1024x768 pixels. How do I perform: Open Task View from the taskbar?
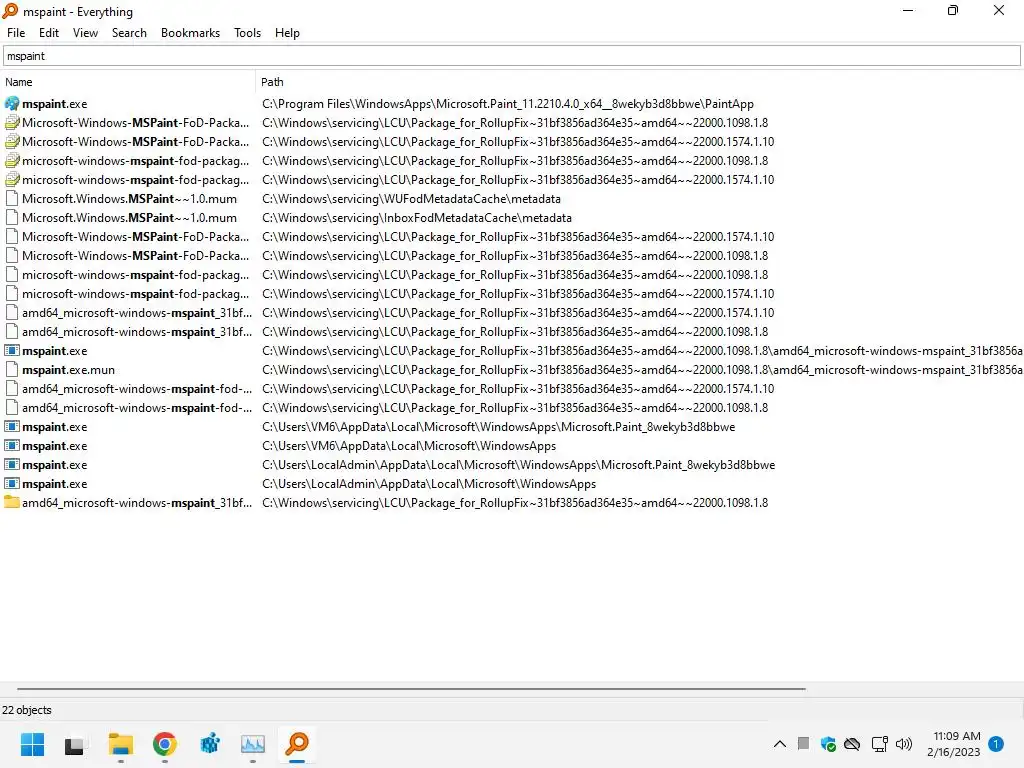(x=74, y=745)
